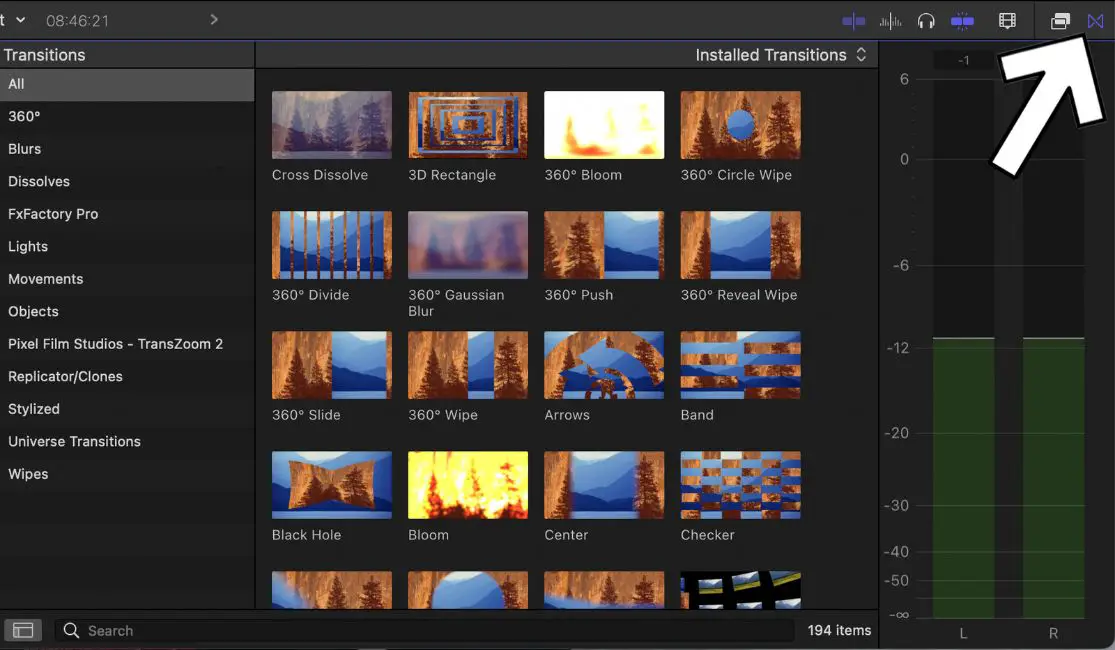Select the Cross Dissolve transition
The height and width of the screenshot is (650, 1115).
(x=331, y=124)
